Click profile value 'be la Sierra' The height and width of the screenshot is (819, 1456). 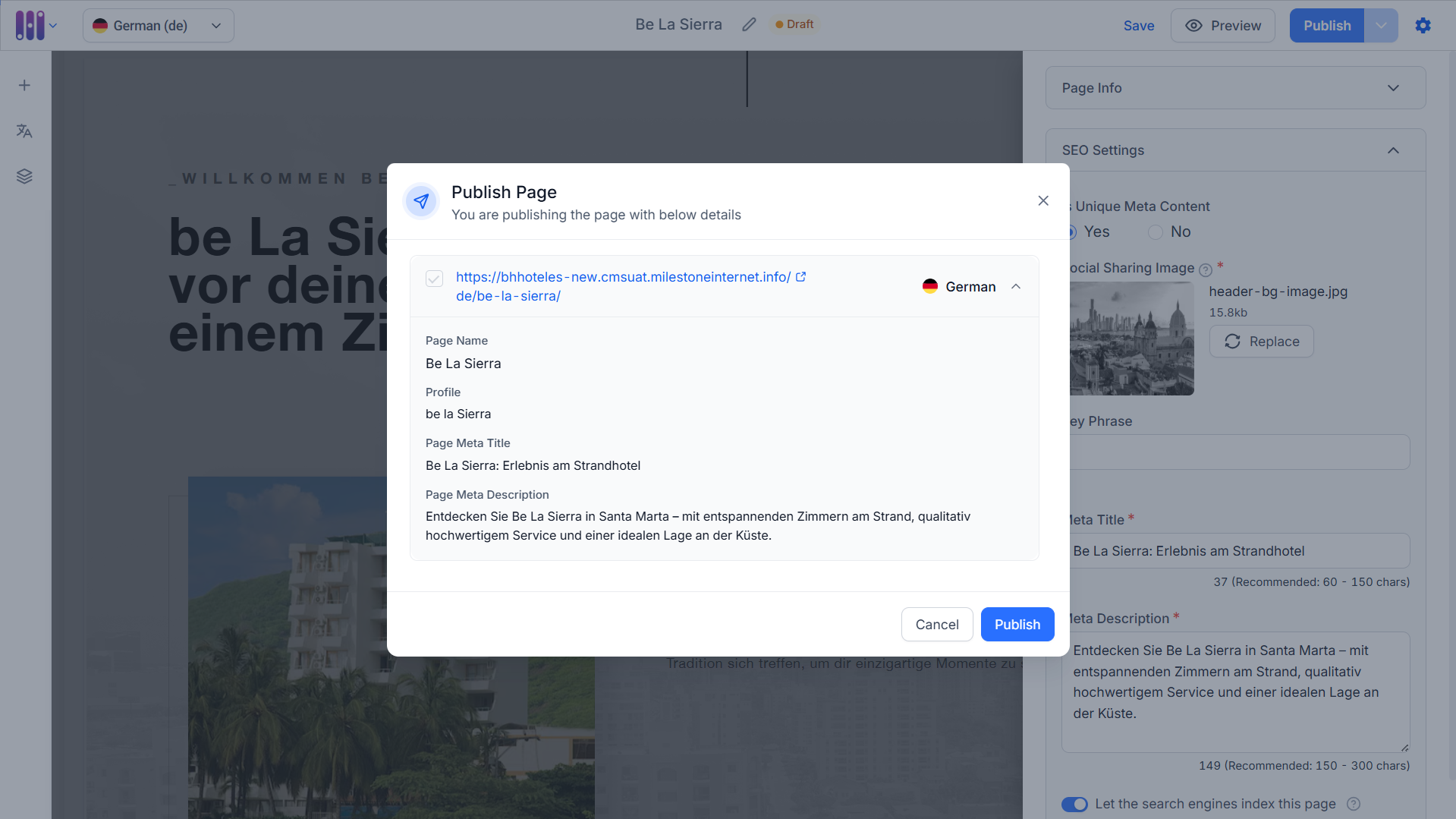pyautogui.click(x=458, y=414)
